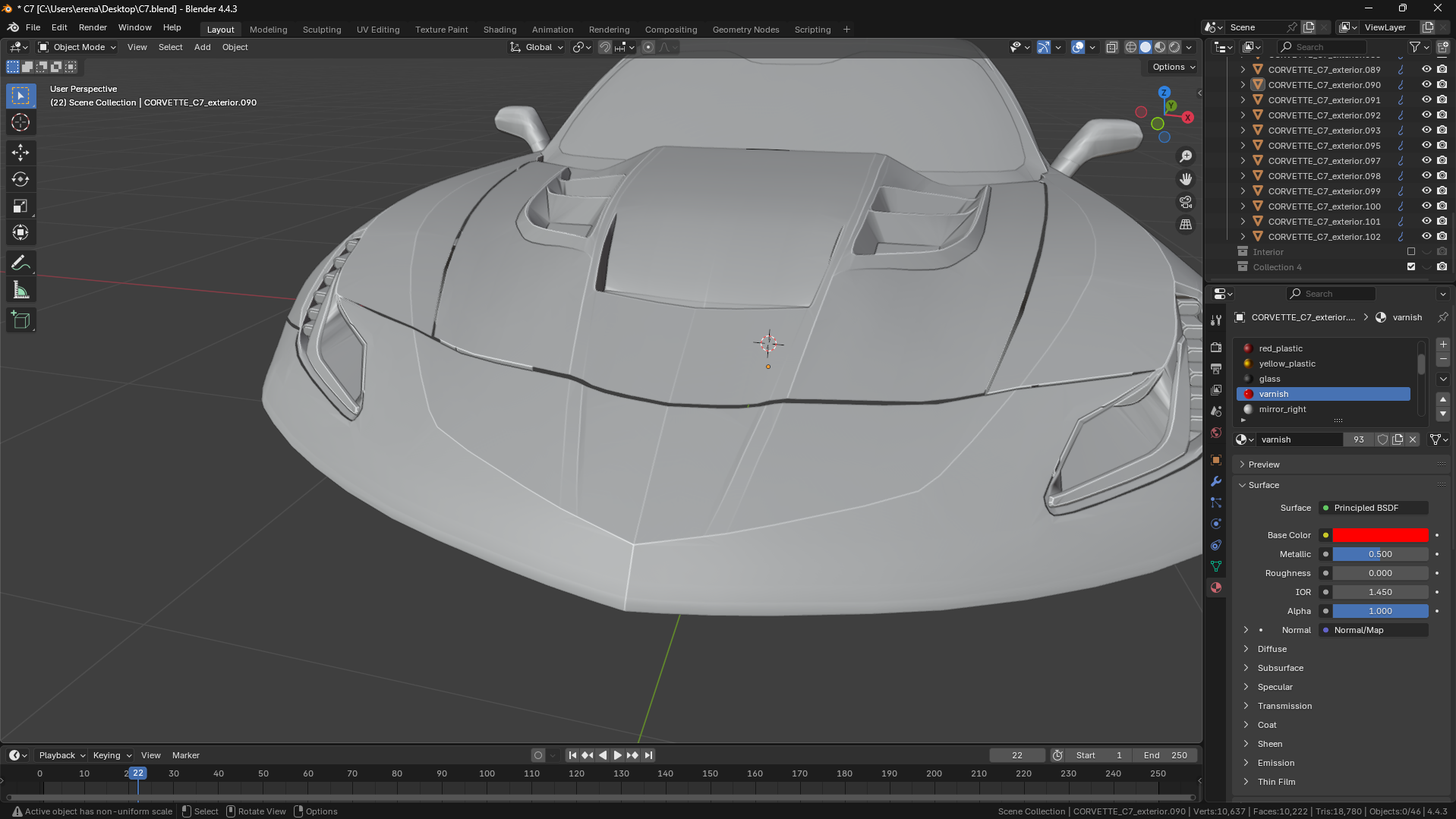The height and width of the screenshot is (819, 1456).
Task: Expand CORVETTE_C7_exterior.098 tree row
Action: click(1243, 176)
